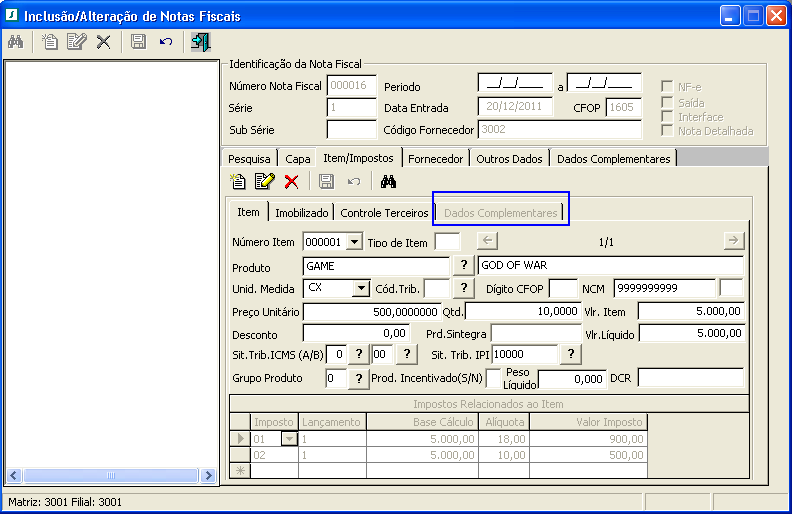Click the Desconto input field

pyautogui.click(x=356, y=333)
